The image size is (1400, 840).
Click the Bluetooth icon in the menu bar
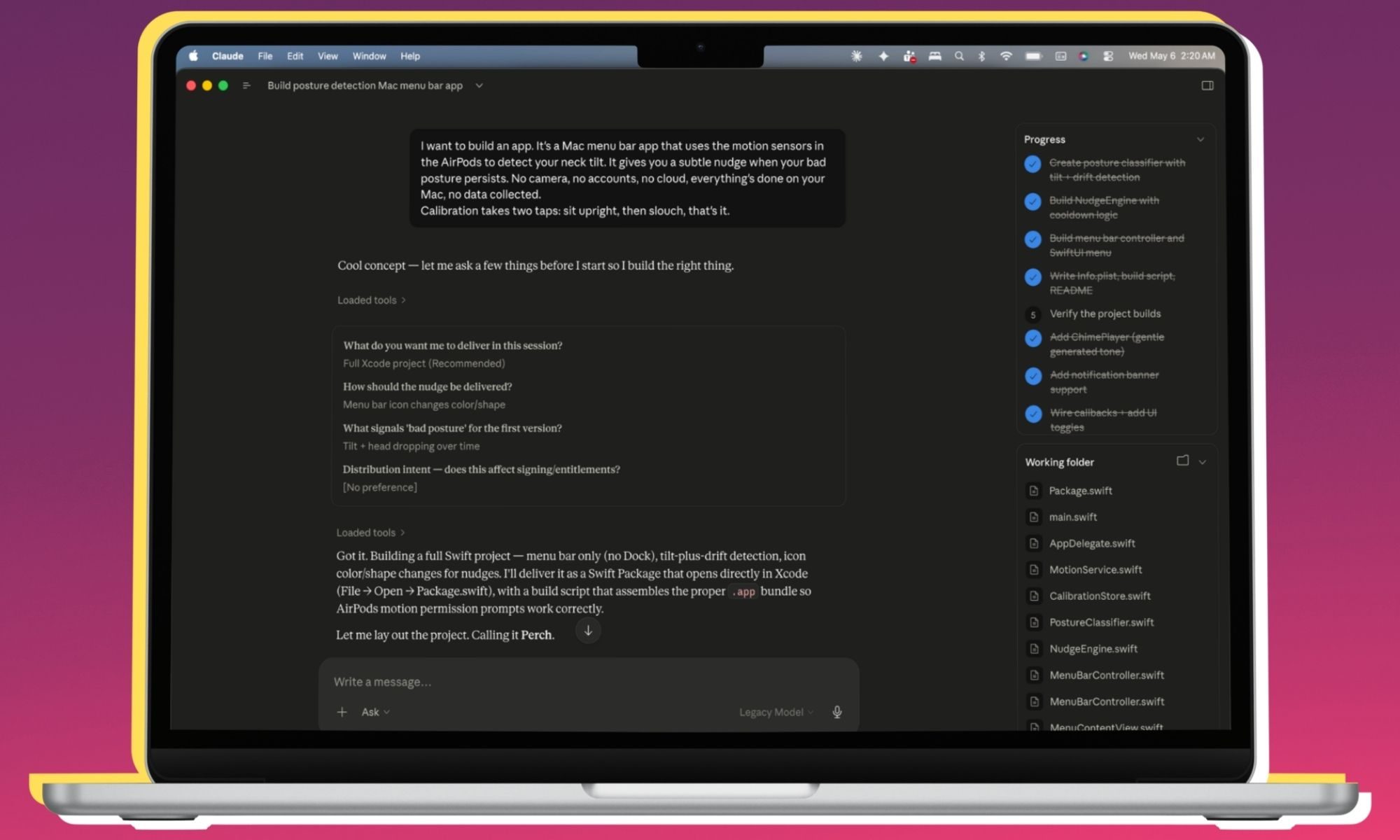981,56
